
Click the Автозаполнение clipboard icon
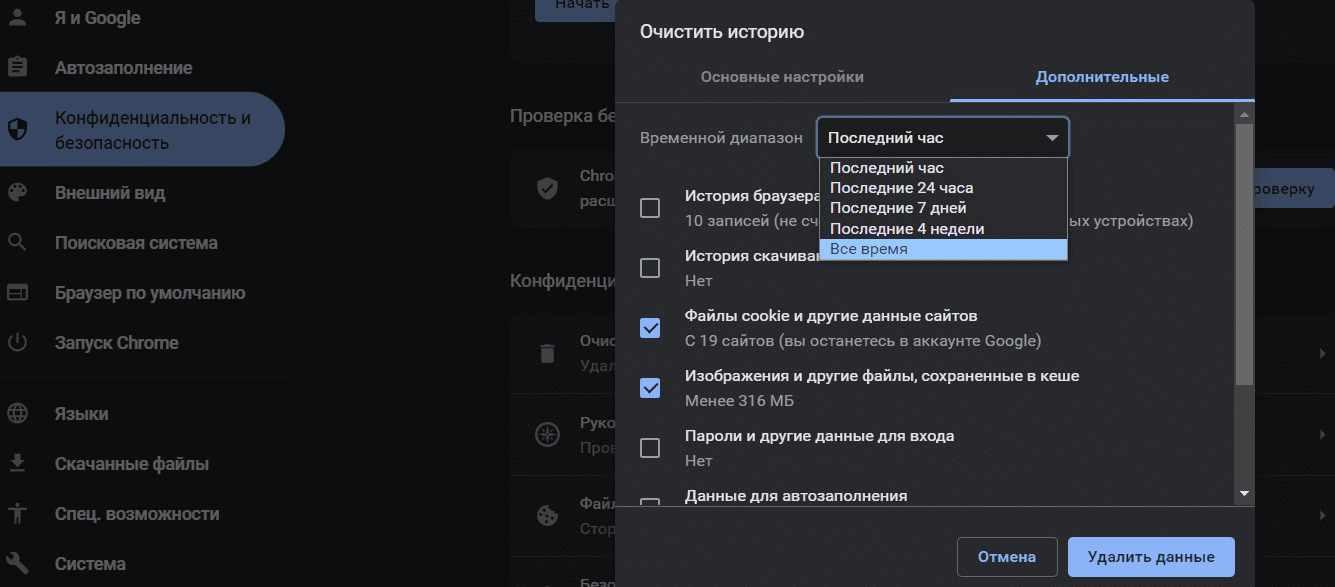[x=17, y=68]
